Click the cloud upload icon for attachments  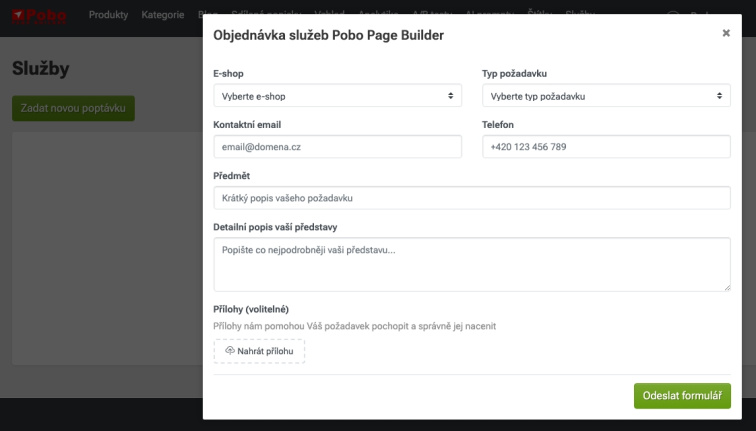tap(230, 351)
